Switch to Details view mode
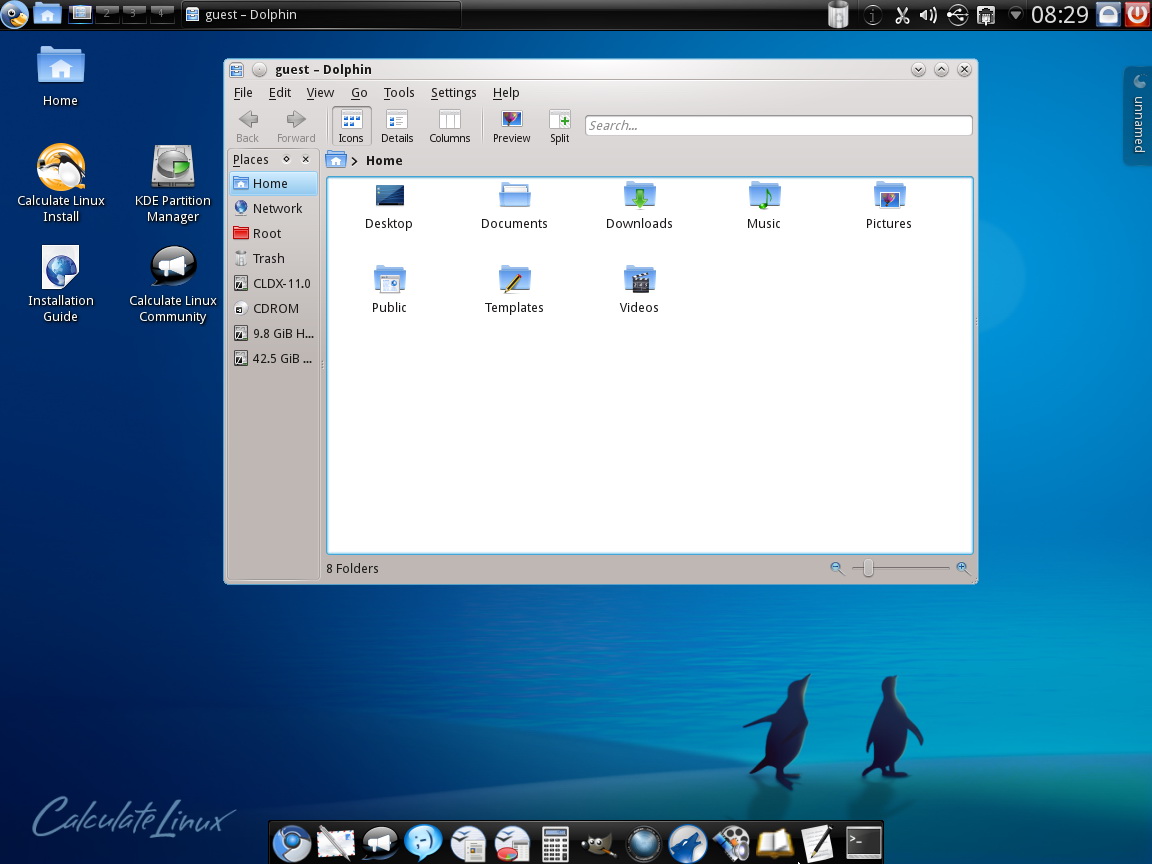Image resolution: width=1152 pixels, height=864 pixels. tap(396, 125)
